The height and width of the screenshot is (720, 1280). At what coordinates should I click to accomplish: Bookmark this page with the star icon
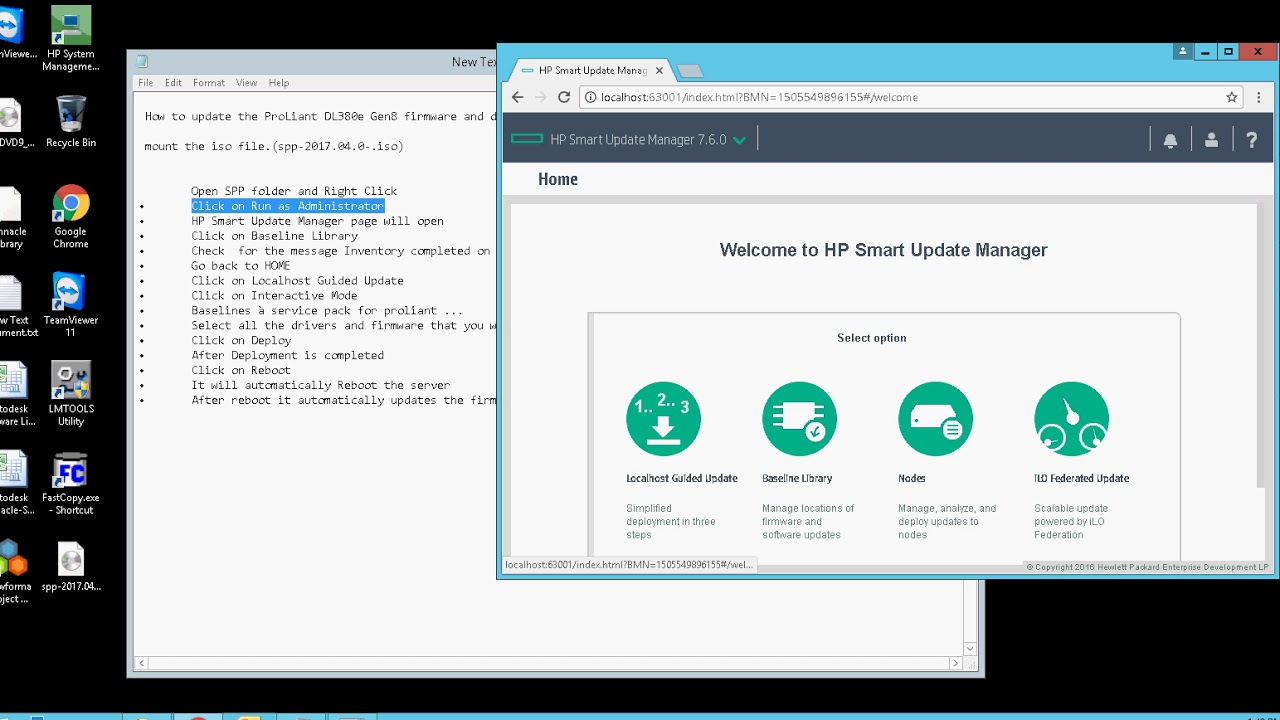click(x=1232, y=97)
